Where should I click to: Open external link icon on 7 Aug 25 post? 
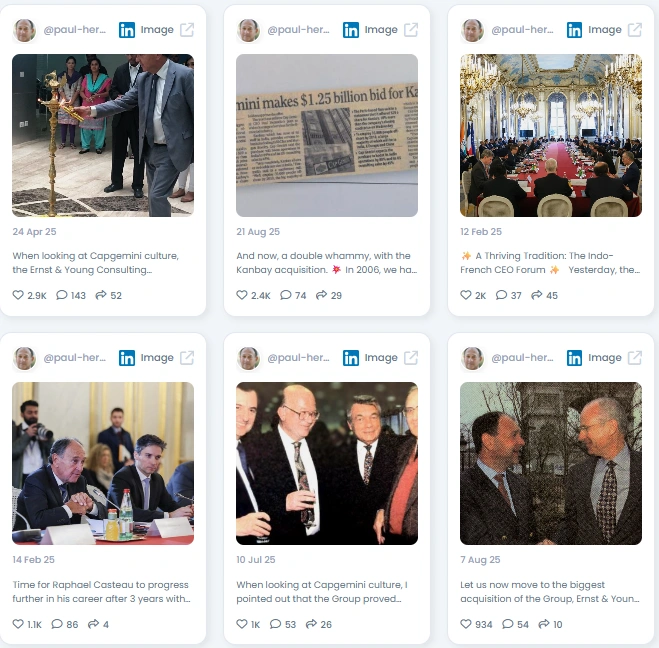point(635,358)
